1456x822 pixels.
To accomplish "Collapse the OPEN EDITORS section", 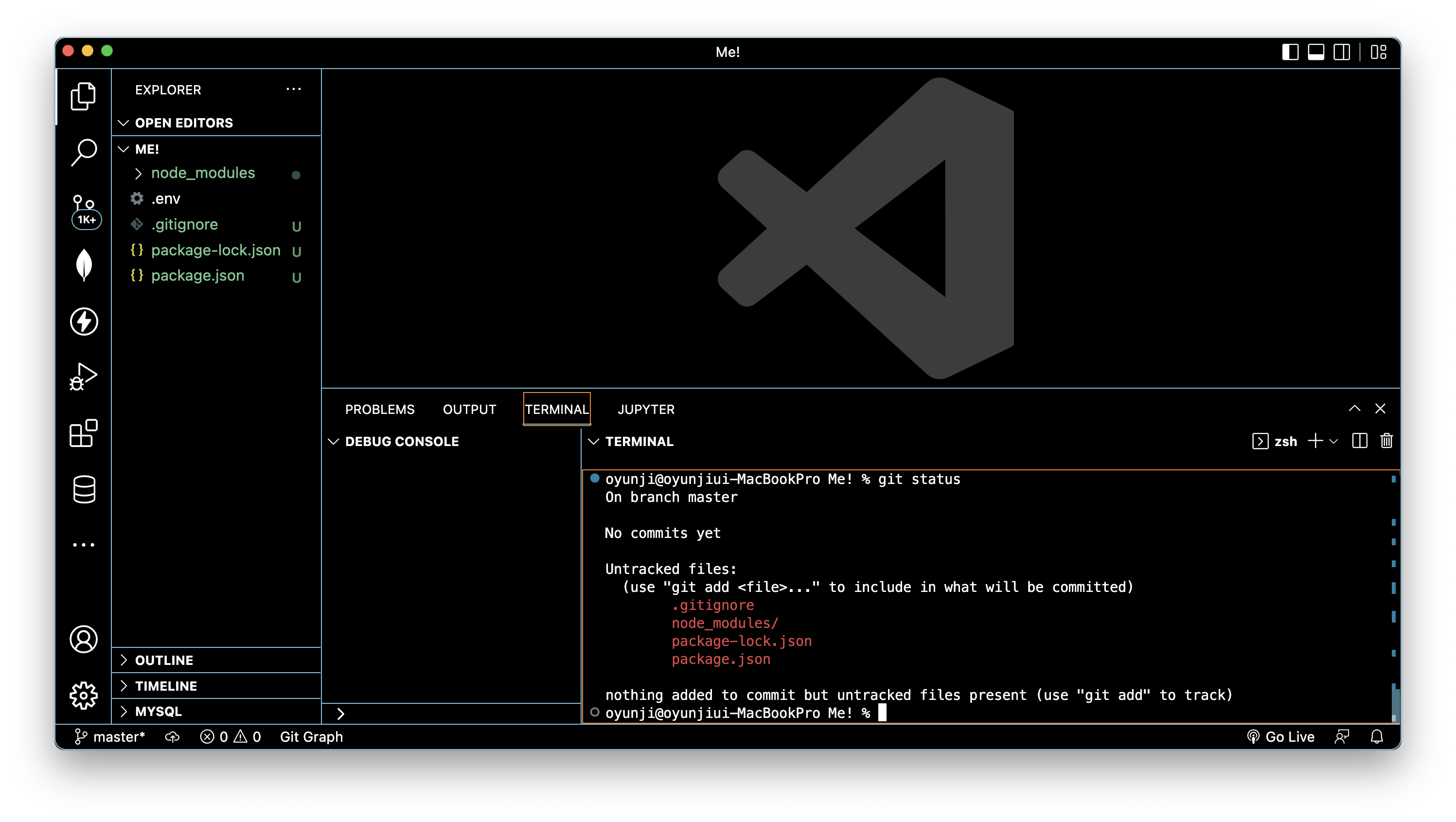I will [216, 123].
